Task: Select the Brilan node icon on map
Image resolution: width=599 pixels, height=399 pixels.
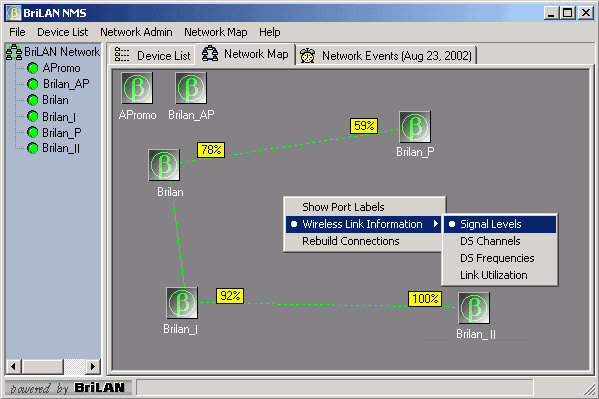Action: click(164, 165)
